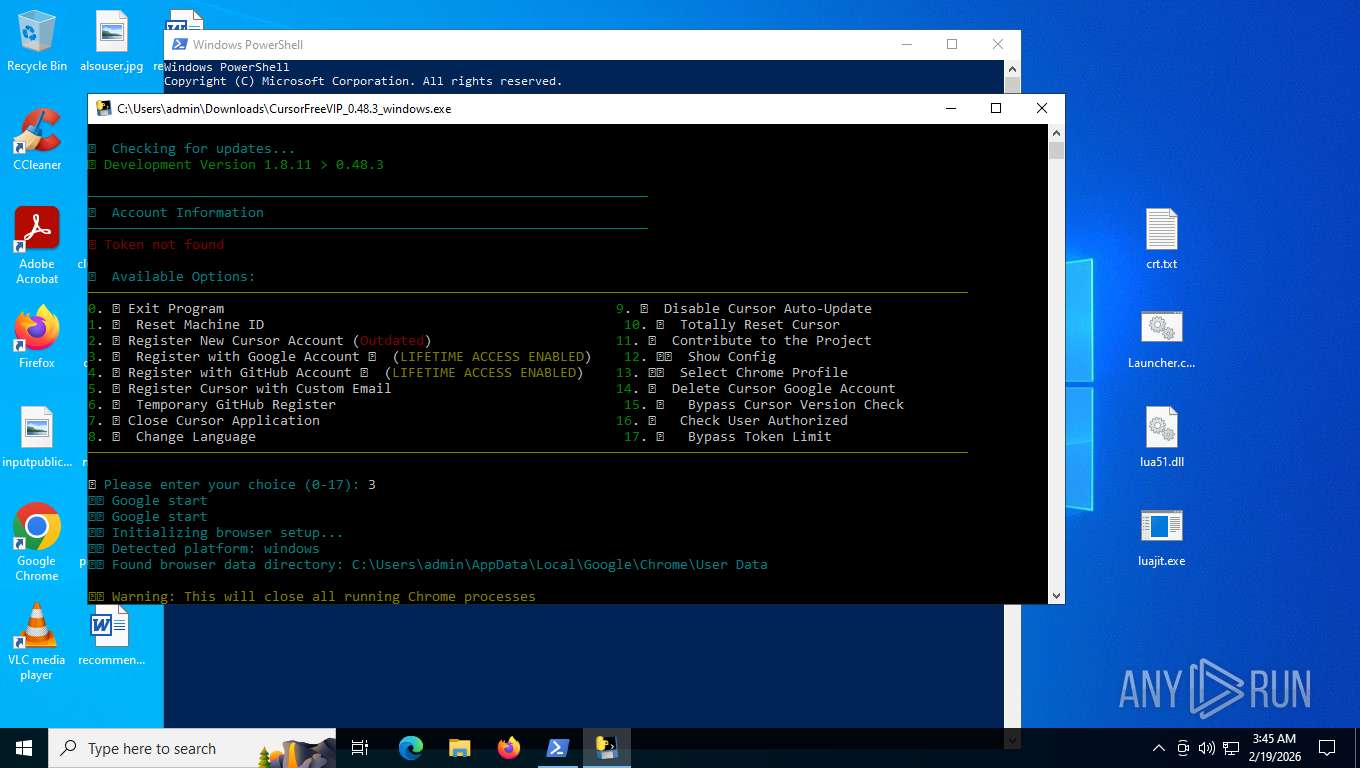Screen dimensions: 1360x768
Task: Open the VLC media player shortcut
Action: coord(37,641)
